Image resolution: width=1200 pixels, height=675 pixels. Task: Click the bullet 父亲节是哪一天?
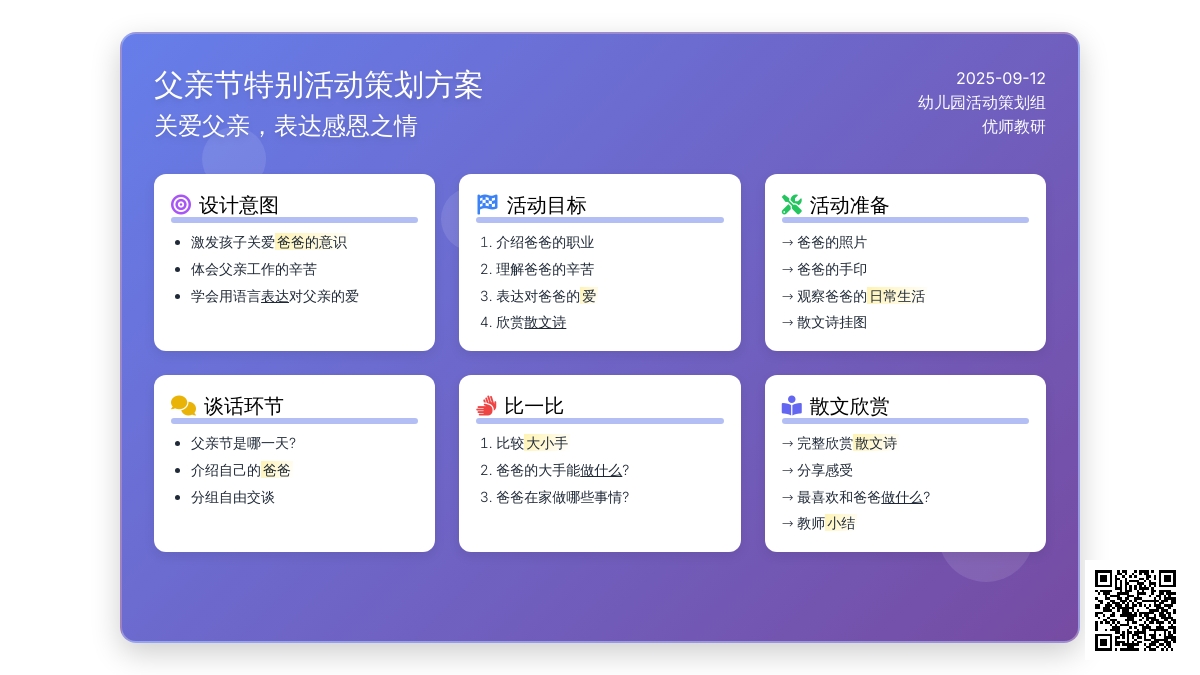pos(243,443)
